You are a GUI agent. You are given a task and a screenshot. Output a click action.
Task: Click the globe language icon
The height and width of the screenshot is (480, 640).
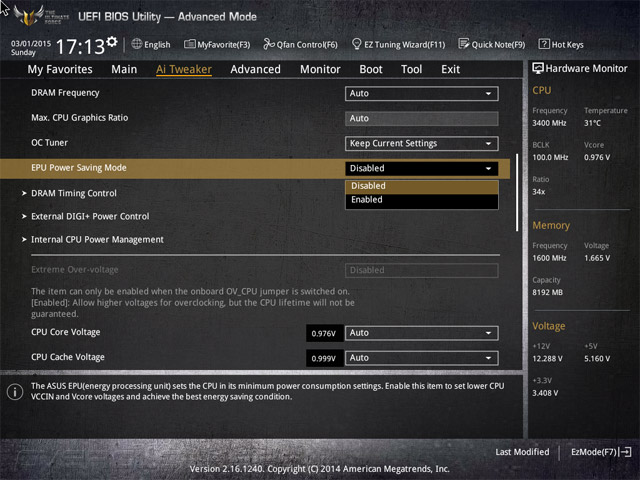pyautogui.click(x=137, y=44)
